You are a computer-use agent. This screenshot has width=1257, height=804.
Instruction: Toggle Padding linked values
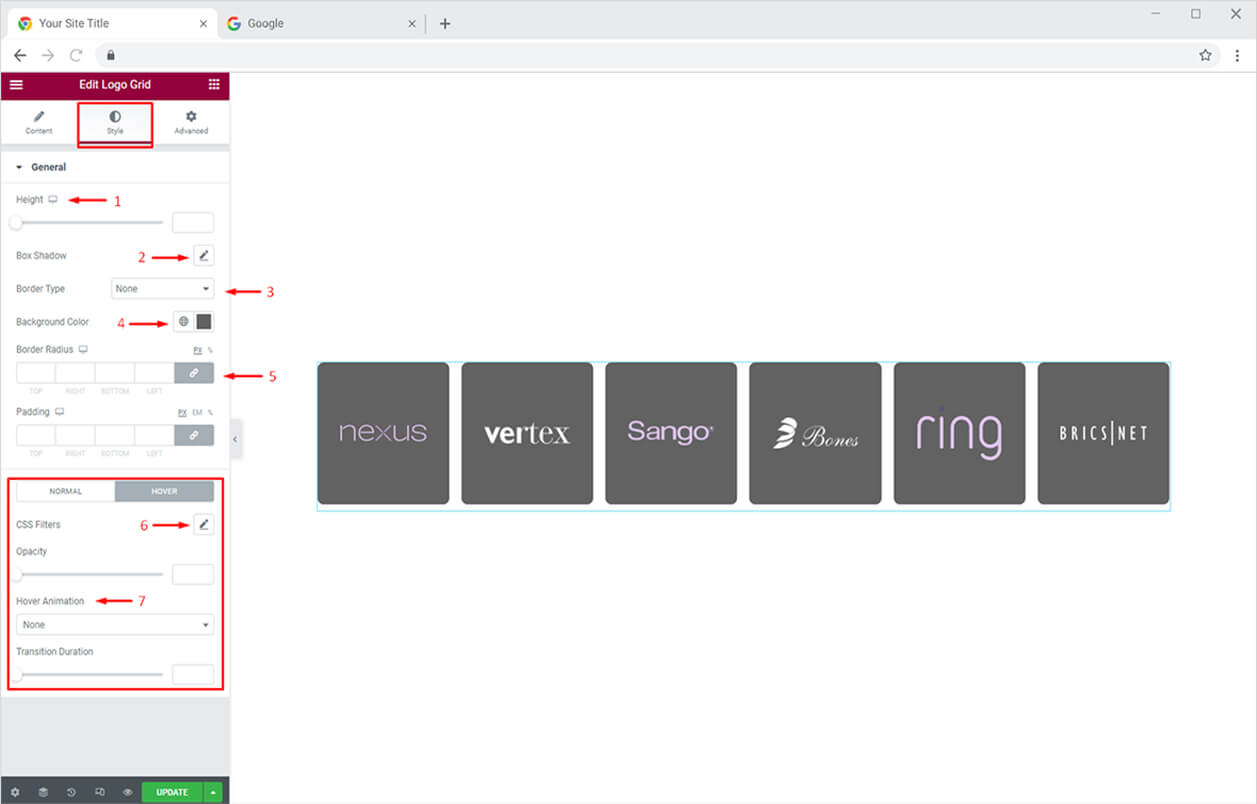pyautogui.click(x=194, y=435)
